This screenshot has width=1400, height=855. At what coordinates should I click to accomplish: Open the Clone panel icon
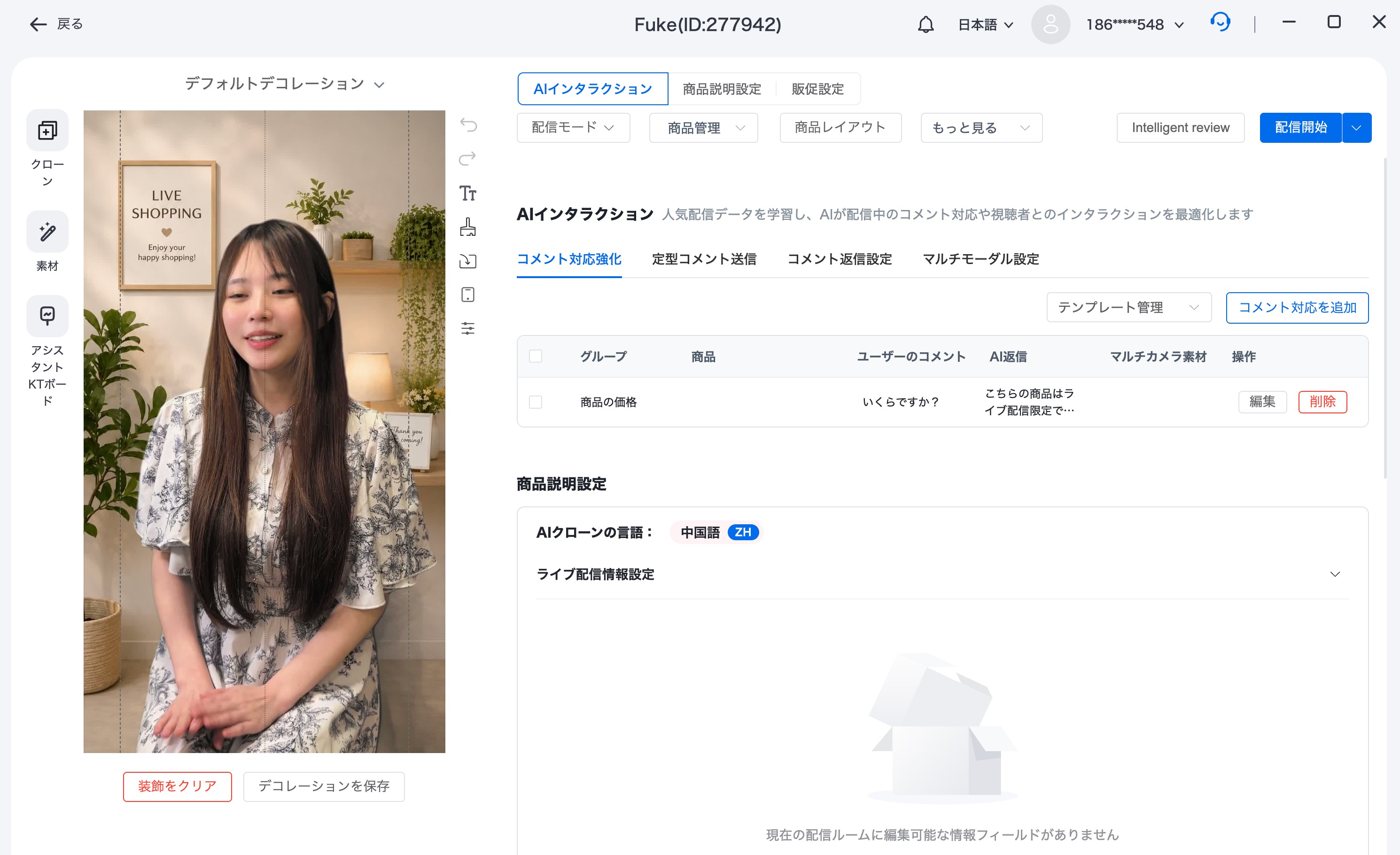[47, 130]
